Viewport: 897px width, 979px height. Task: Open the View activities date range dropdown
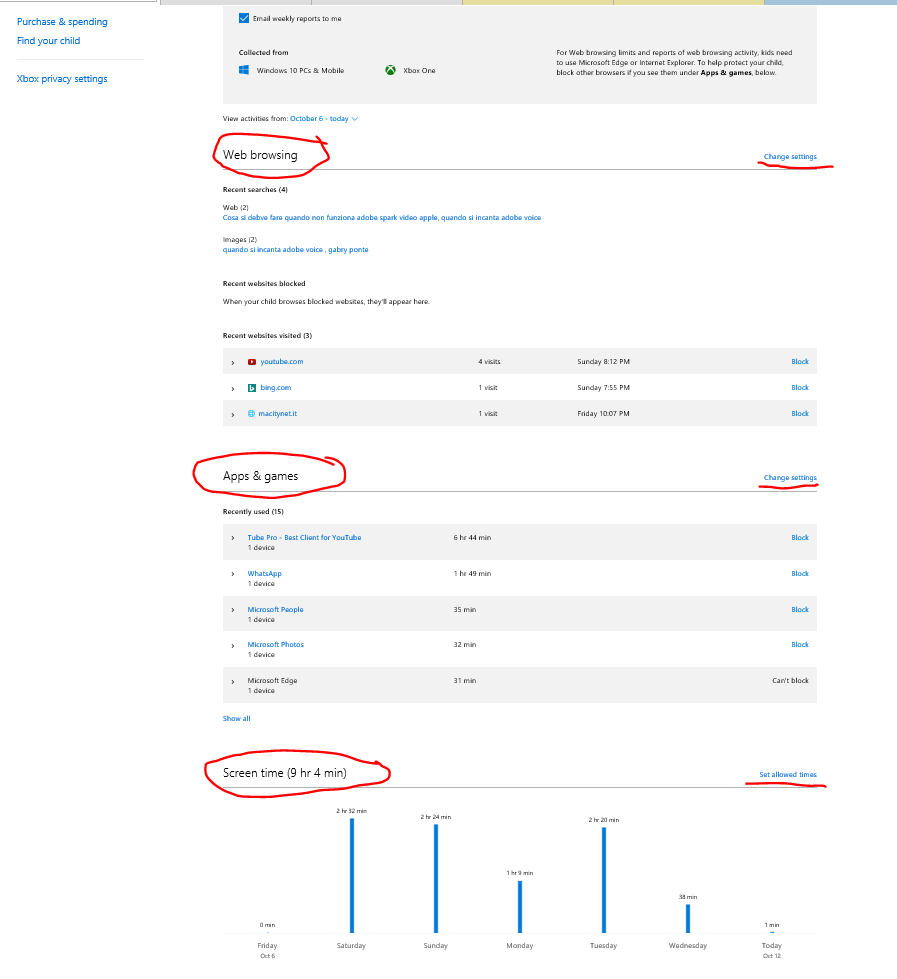click(324, 119)
